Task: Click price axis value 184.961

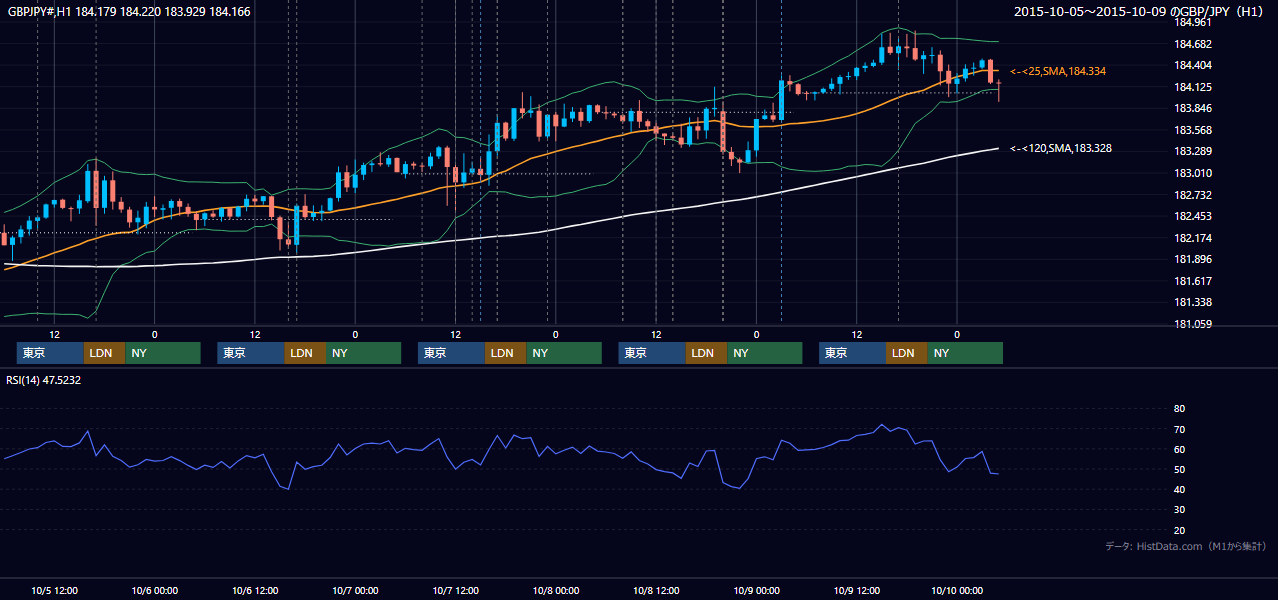Action: (1193, 22)
